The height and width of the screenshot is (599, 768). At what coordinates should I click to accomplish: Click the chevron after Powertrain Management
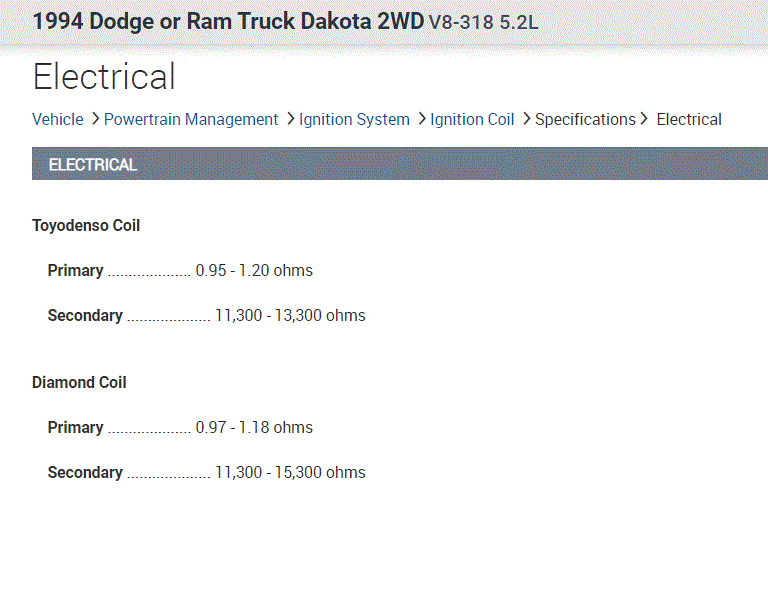click(x=289, y=119)
